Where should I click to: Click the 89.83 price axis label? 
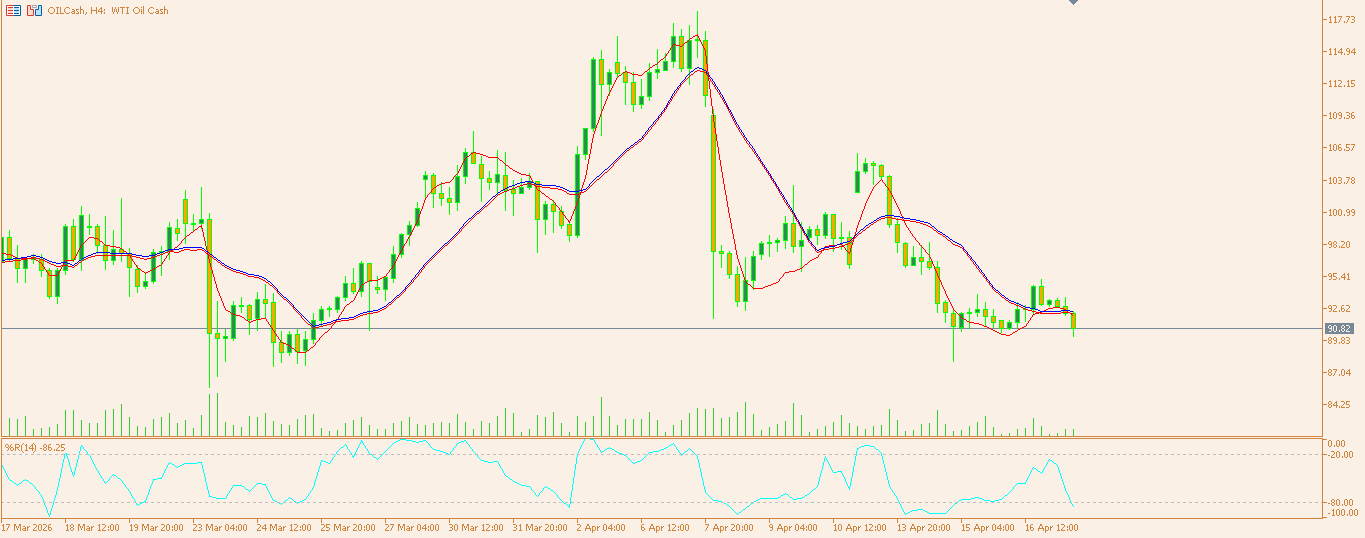point(1338,340)
